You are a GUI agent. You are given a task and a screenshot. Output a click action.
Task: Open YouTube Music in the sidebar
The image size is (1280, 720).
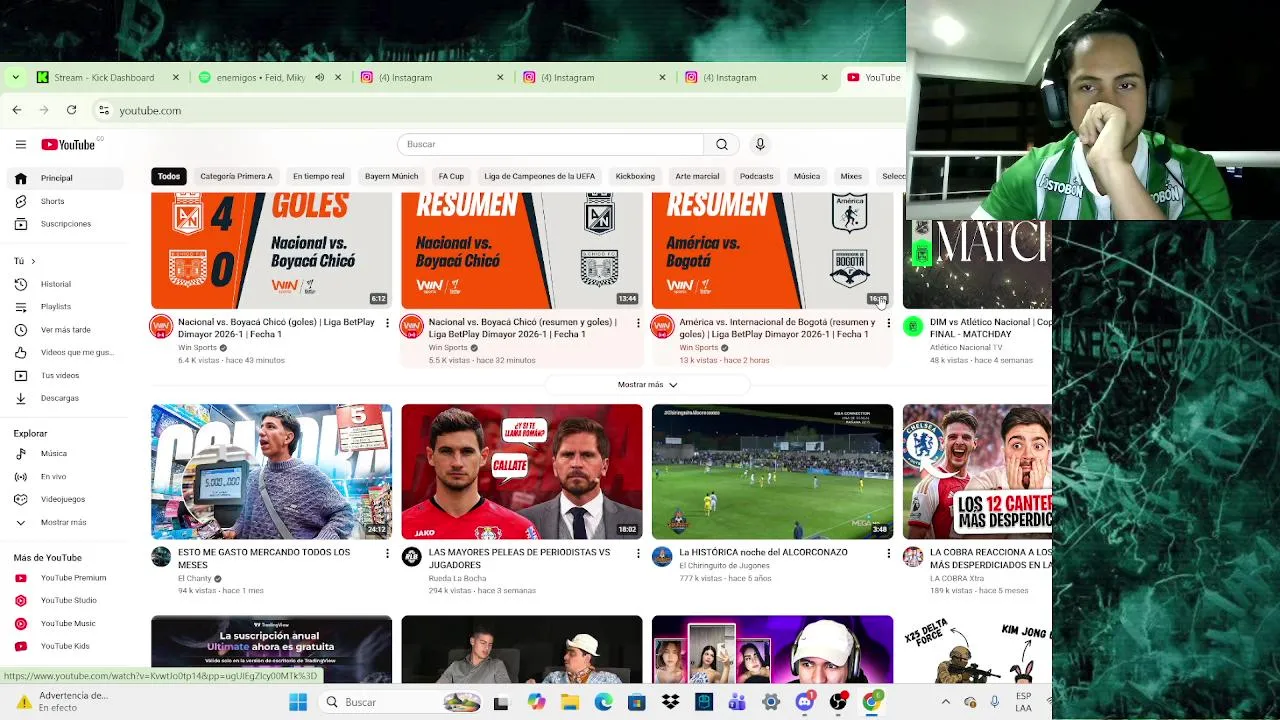[x=64, y=623]
